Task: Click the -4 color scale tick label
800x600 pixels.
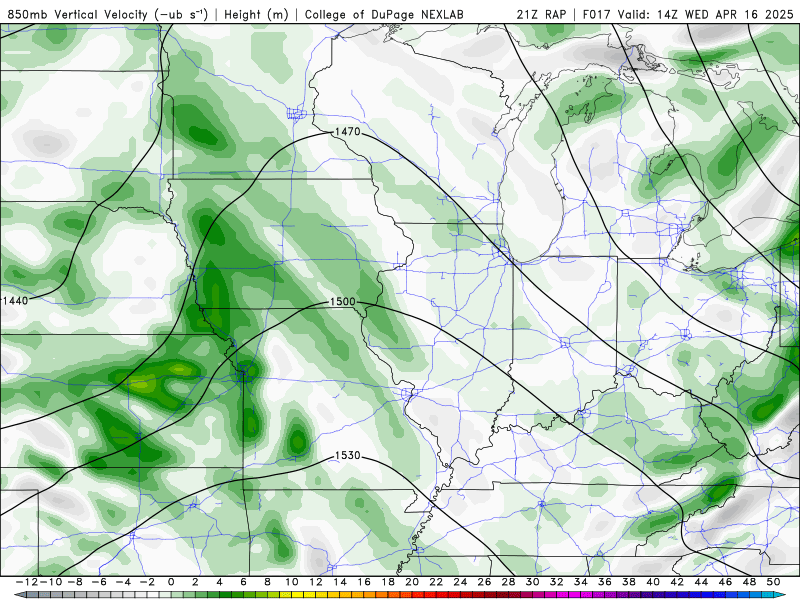Action: click(x=123, y=582)
